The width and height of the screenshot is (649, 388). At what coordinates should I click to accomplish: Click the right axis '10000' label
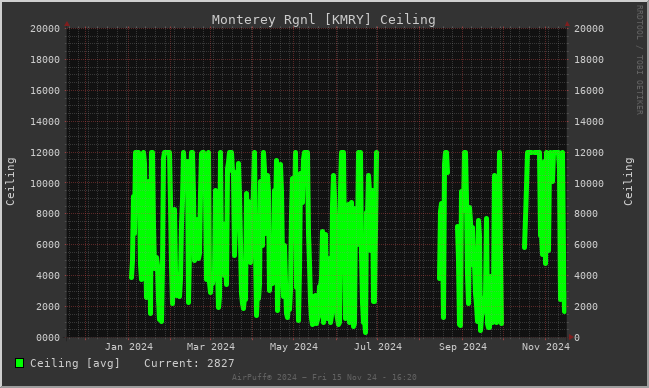(589, 183)
